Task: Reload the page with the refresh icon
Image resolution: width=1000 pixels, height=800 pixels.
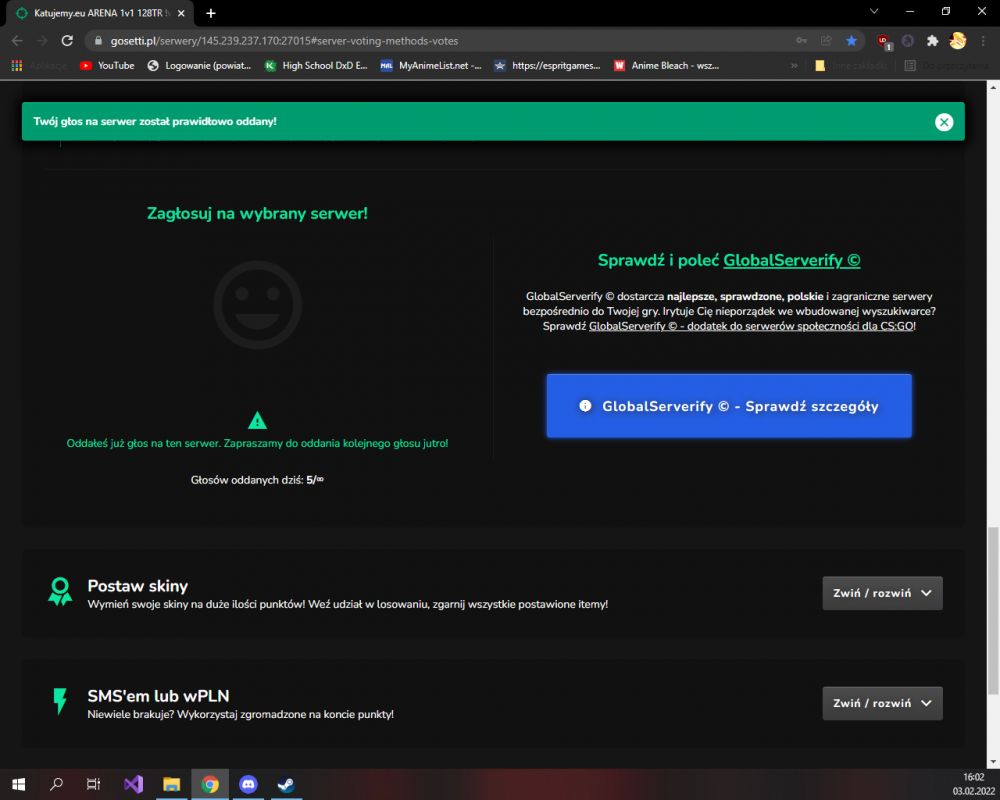Action: click(x=67, y=41)
